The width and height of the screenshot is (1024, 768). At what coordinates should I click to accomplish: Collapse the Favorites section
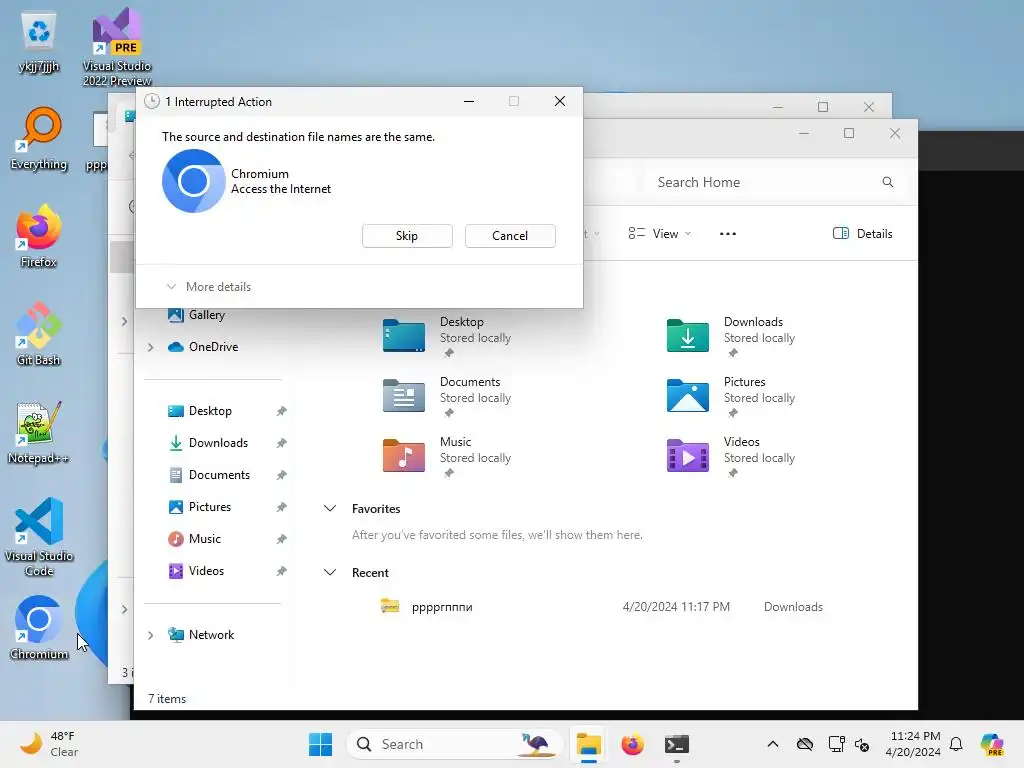330,509
